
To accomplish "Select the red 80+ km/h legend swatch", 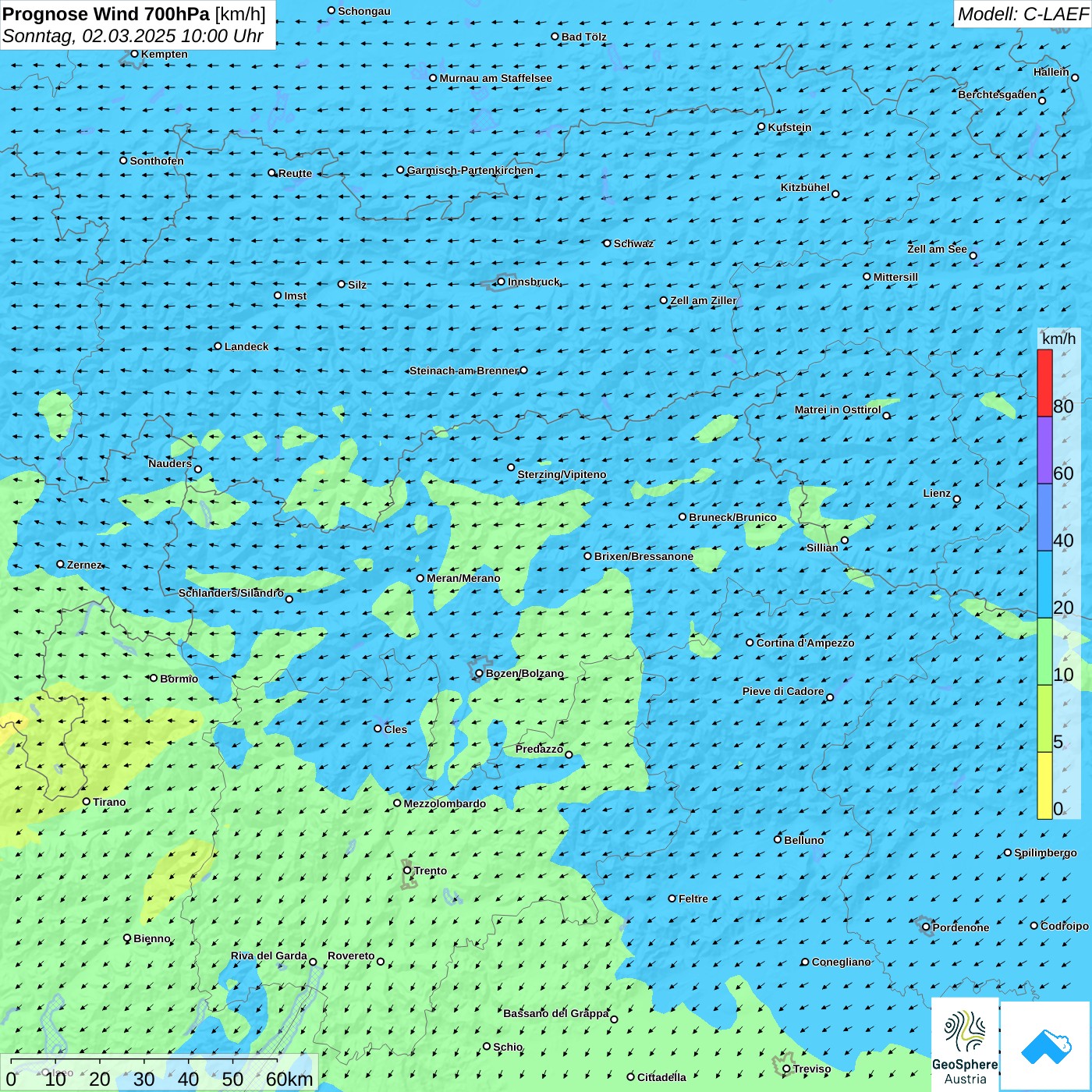I will coord(1044,383).
